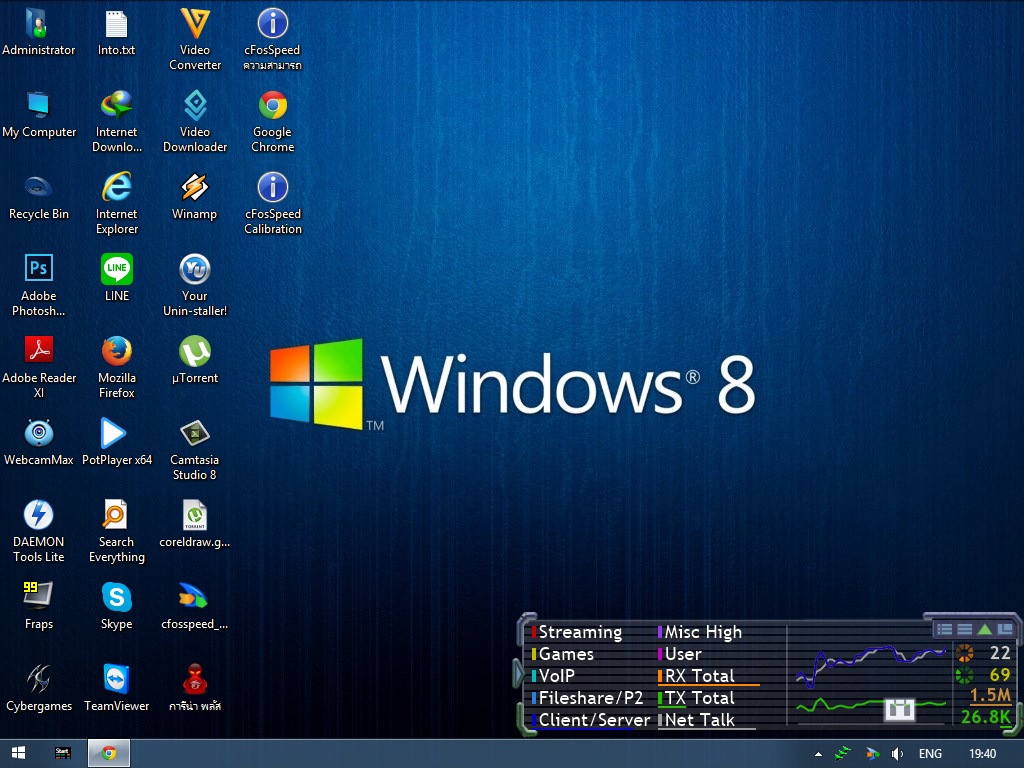Open My Computer icon
The image size is (1024, 768).
tap(39, 115)
